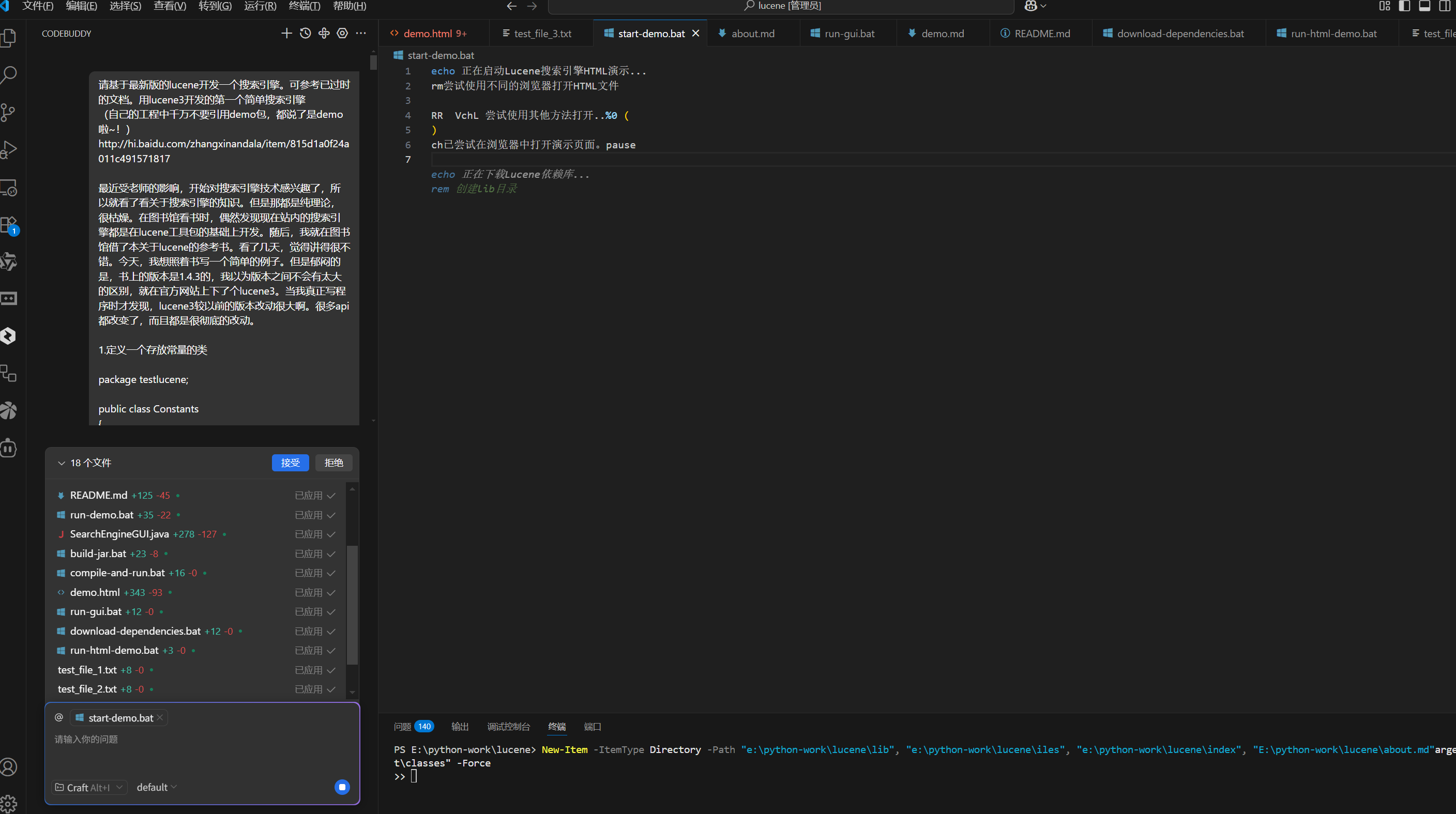Open the 终端 menu in menu bar
Screen dimensions: 1456x814
[x=304, y=6]
